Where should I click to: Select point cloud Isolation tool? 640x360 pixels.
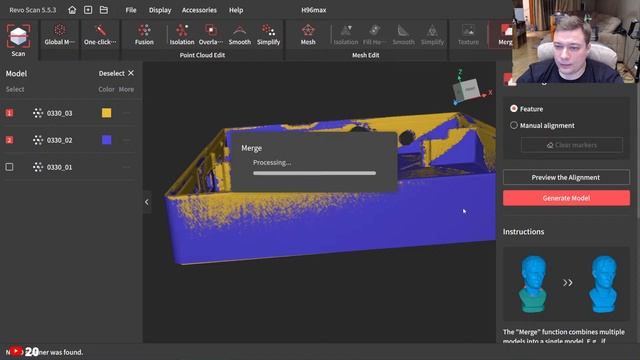tap(182, 35)
